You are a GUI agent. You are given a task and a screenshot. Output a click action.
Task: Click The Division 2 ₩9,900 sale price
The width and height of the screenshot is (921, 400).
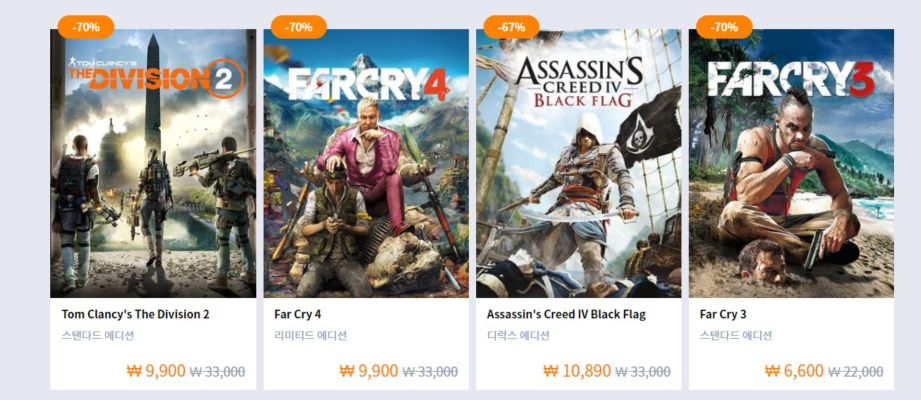pos(156,371)
